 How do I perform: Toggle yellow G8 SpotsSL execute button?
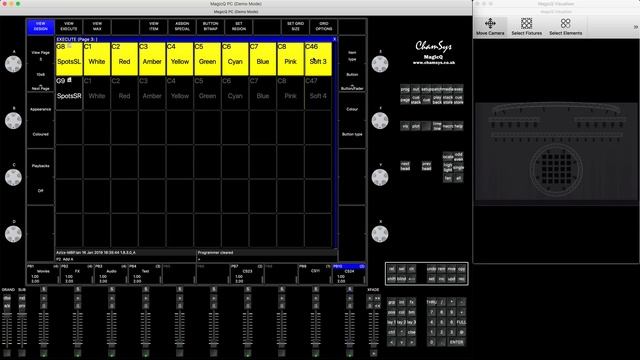pyautogui.click(x=69, y=59)
